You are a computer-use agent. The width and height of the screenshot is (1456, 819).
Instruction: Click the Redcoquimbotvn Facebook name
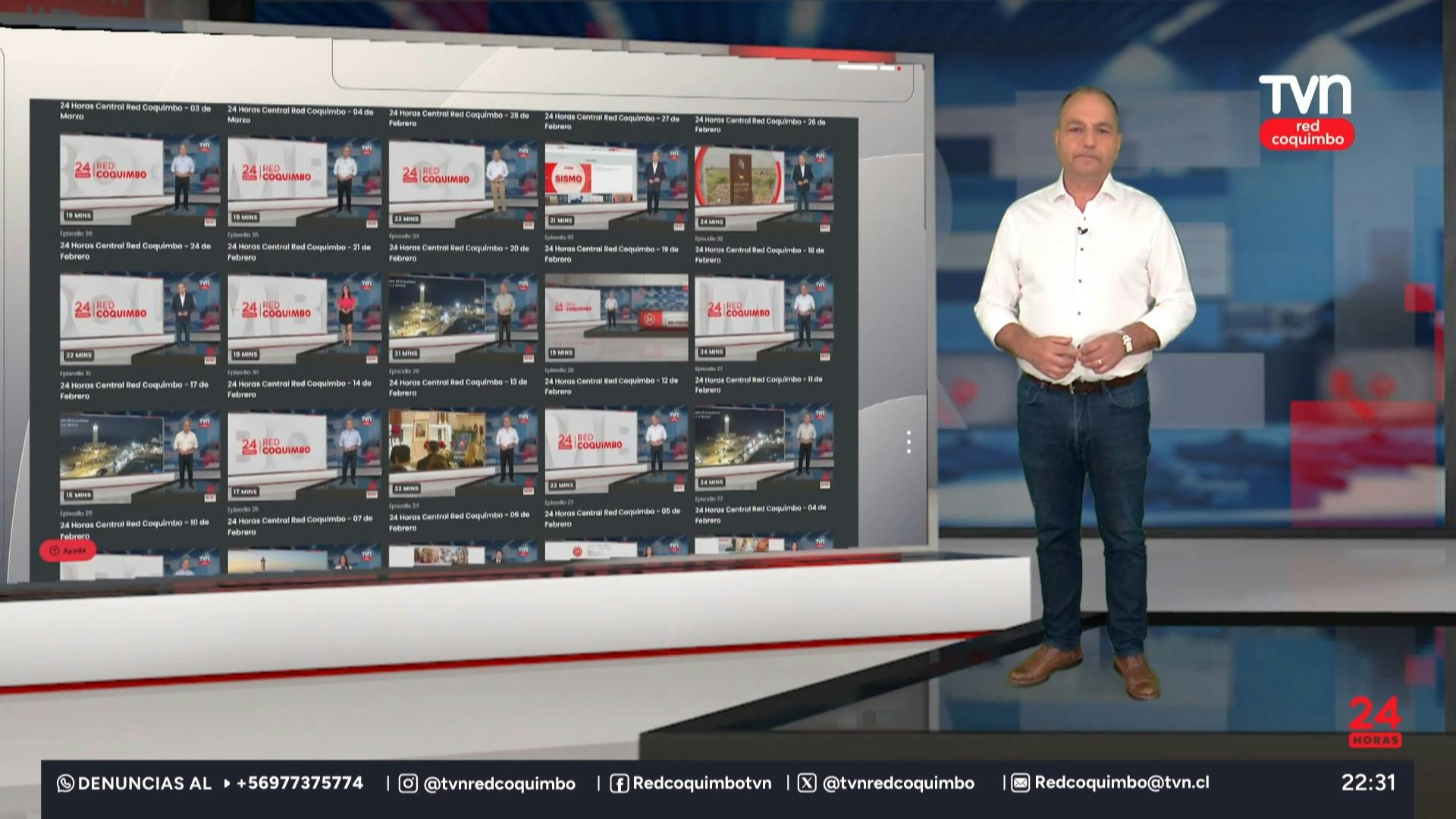(x=702, y=783)
